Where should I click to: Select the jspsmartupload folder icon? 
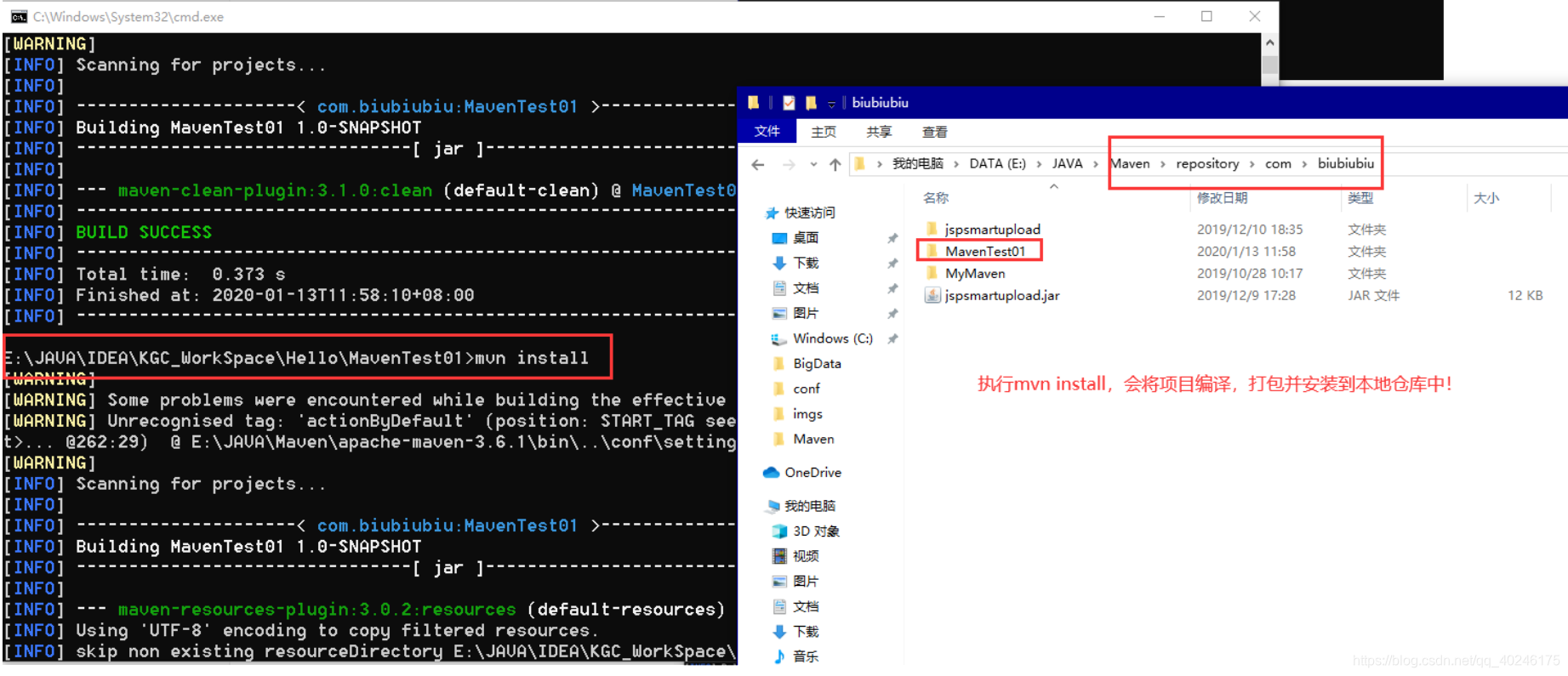[x=932, y=229]
